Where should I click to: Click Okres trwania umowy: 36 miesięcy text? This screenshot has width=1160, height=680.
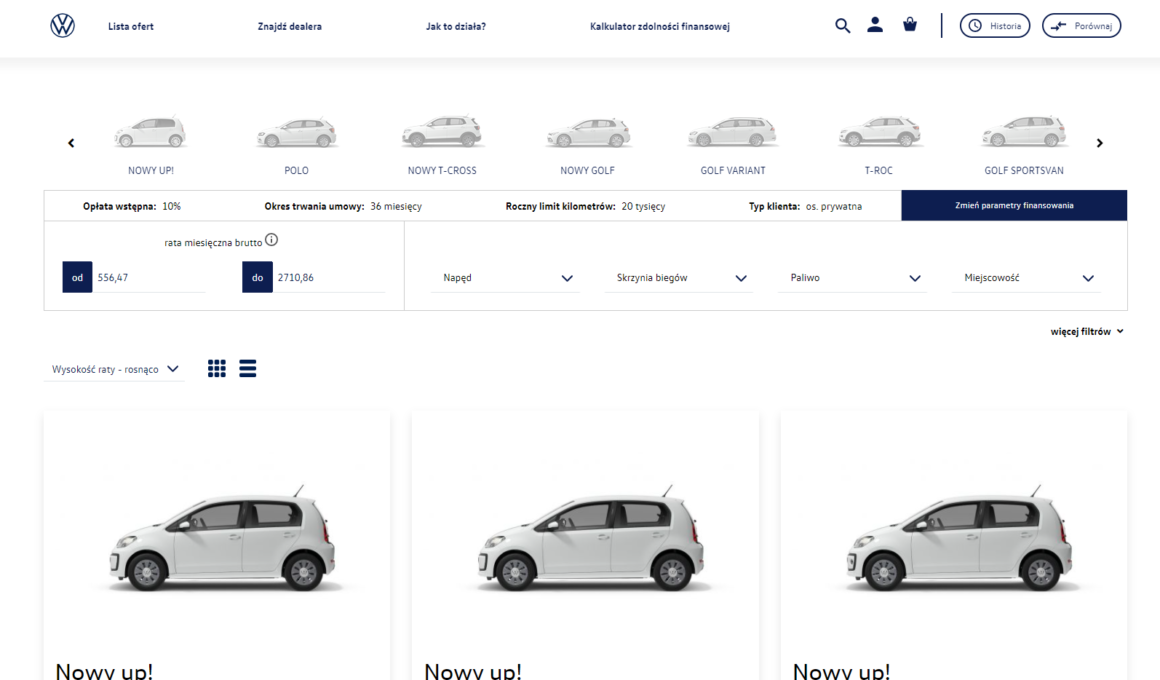point(343,206)
